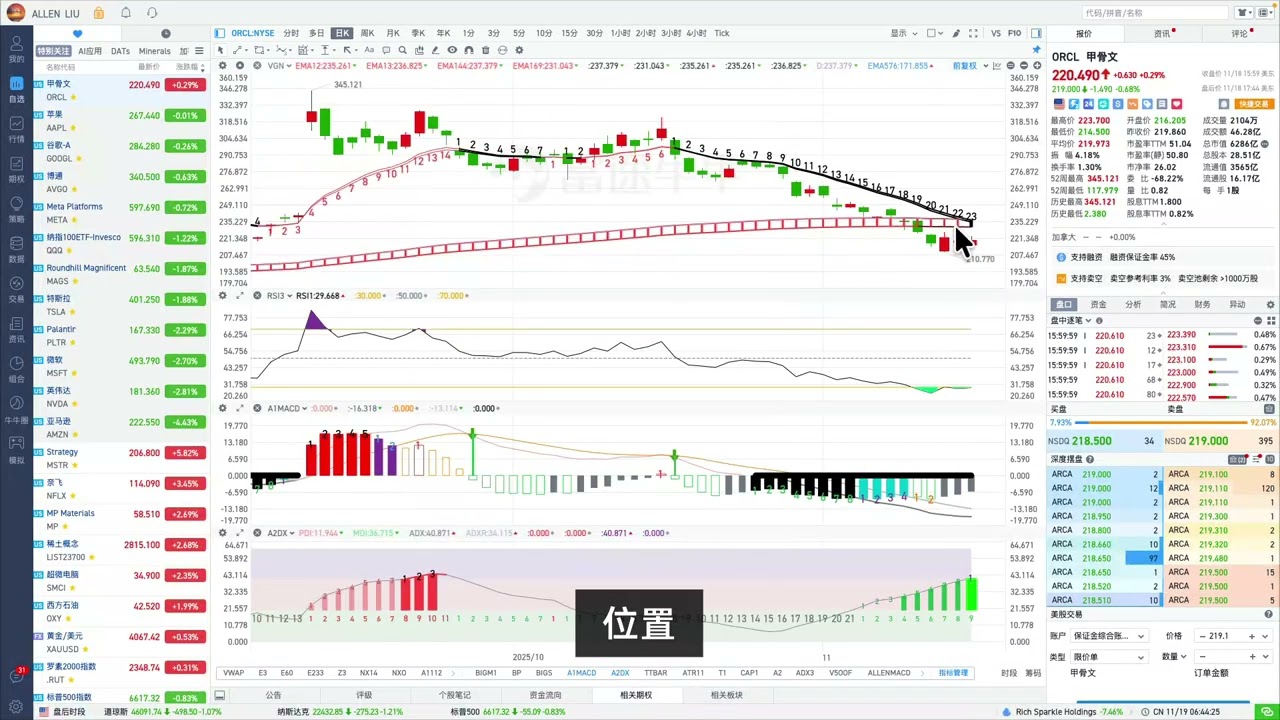Image resolution: width=1280 pixels, height=720 pixels.
Task: Click the orange lock icon beside ALLEN LIU
Action: point(99,13)
